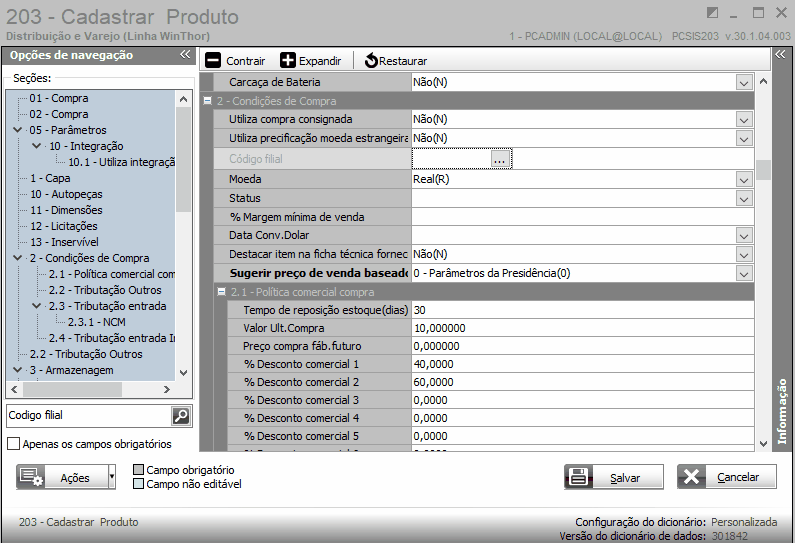
Task: Collapse 3 - Armazenagem tree node
Action: tap(18, 370)
